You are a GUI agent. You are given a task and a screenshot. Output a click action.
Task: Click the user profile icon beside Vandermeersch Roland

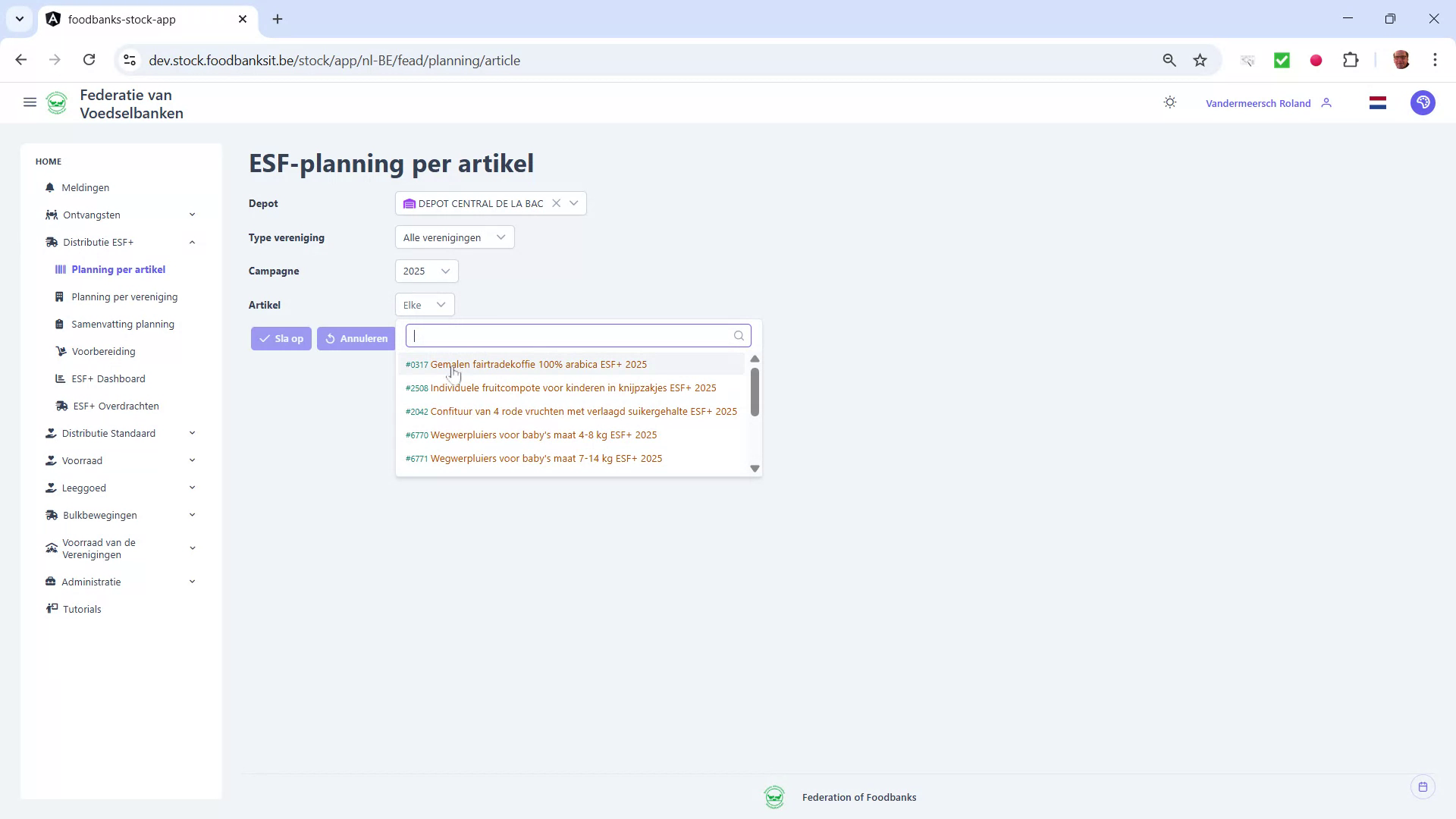point(1328,102)
